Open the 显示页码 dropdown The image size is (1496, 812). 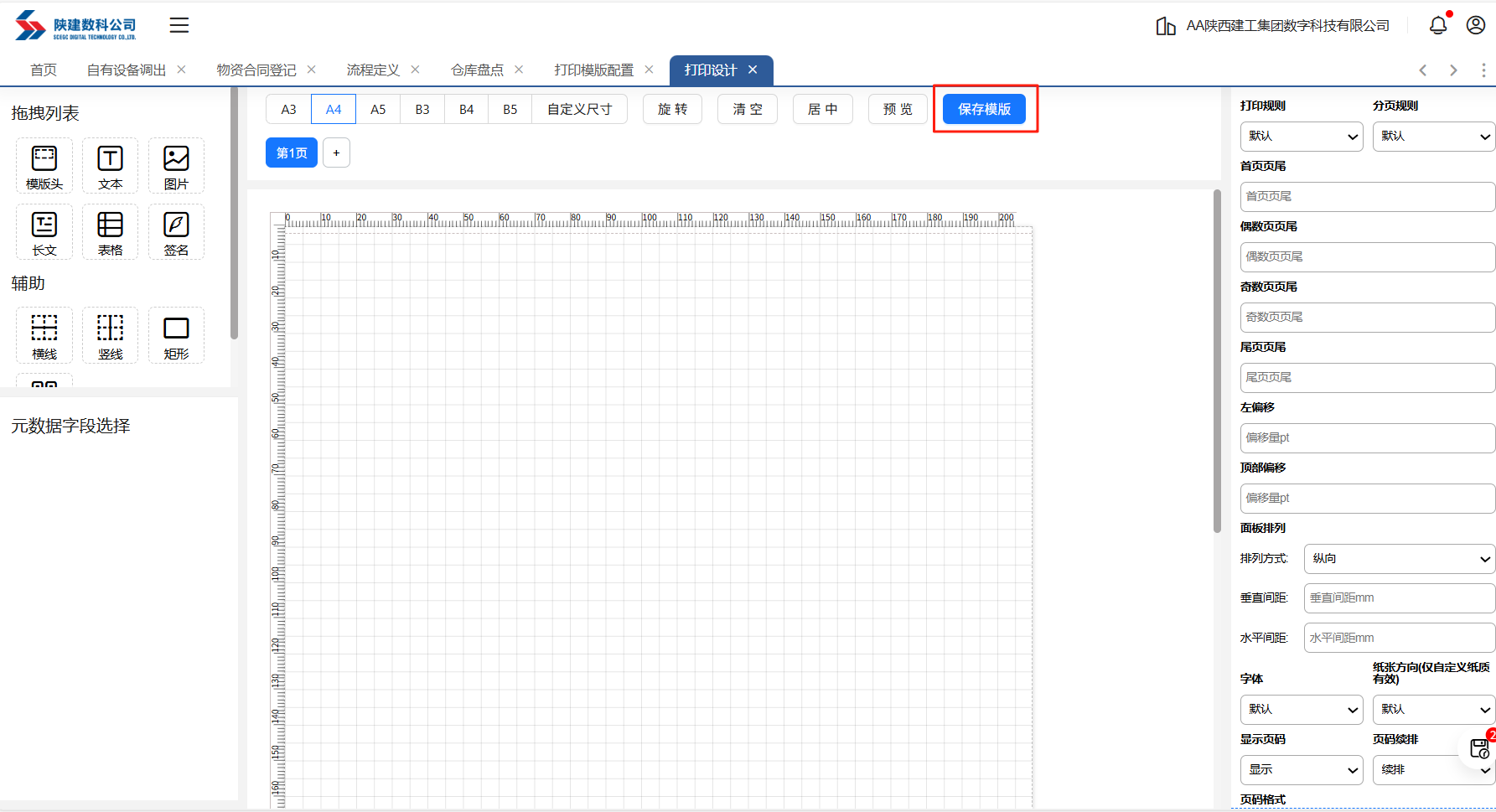point(1302,770)
